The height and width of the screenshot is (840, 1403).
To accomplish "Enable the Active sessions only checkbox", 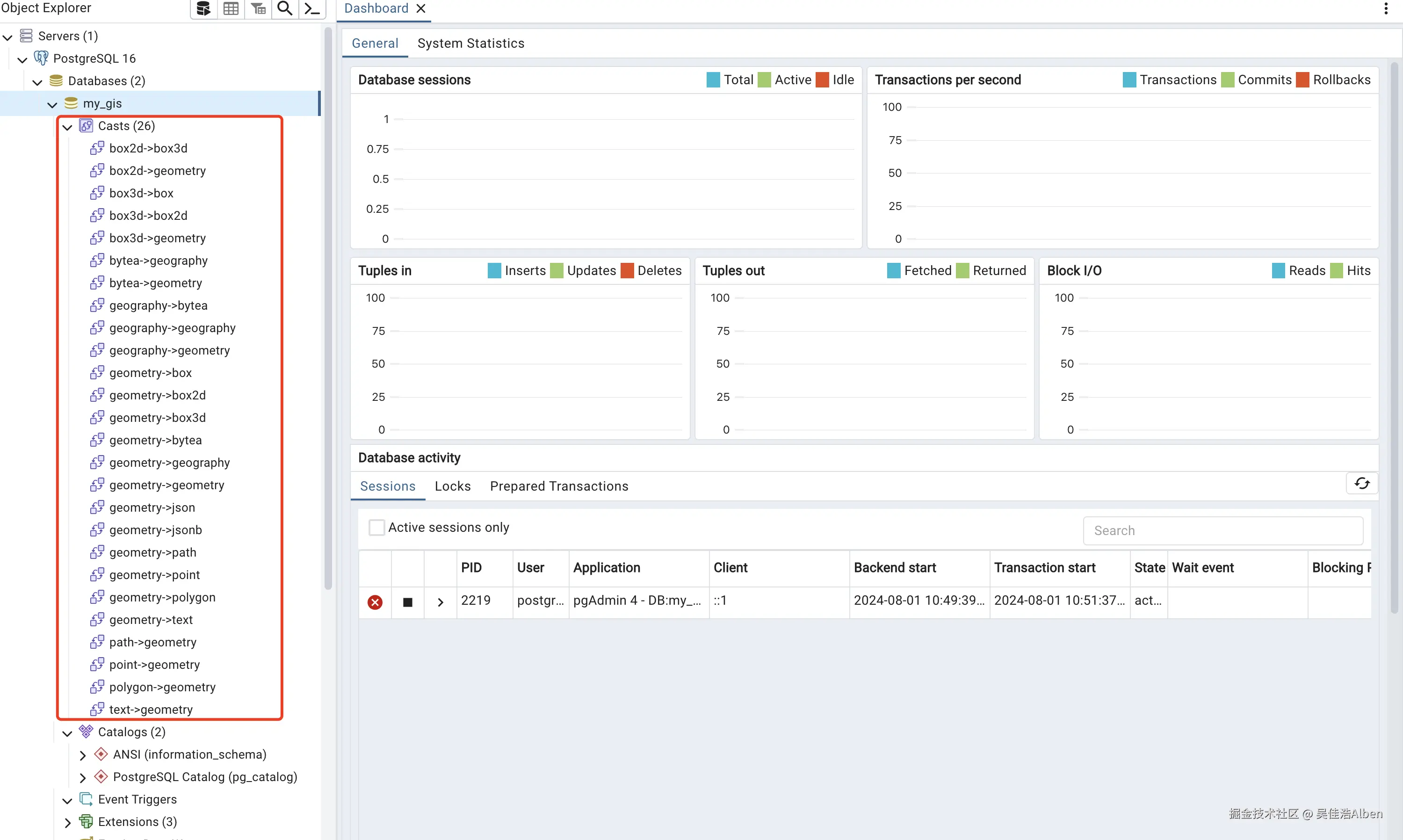I will pos(376,528).
